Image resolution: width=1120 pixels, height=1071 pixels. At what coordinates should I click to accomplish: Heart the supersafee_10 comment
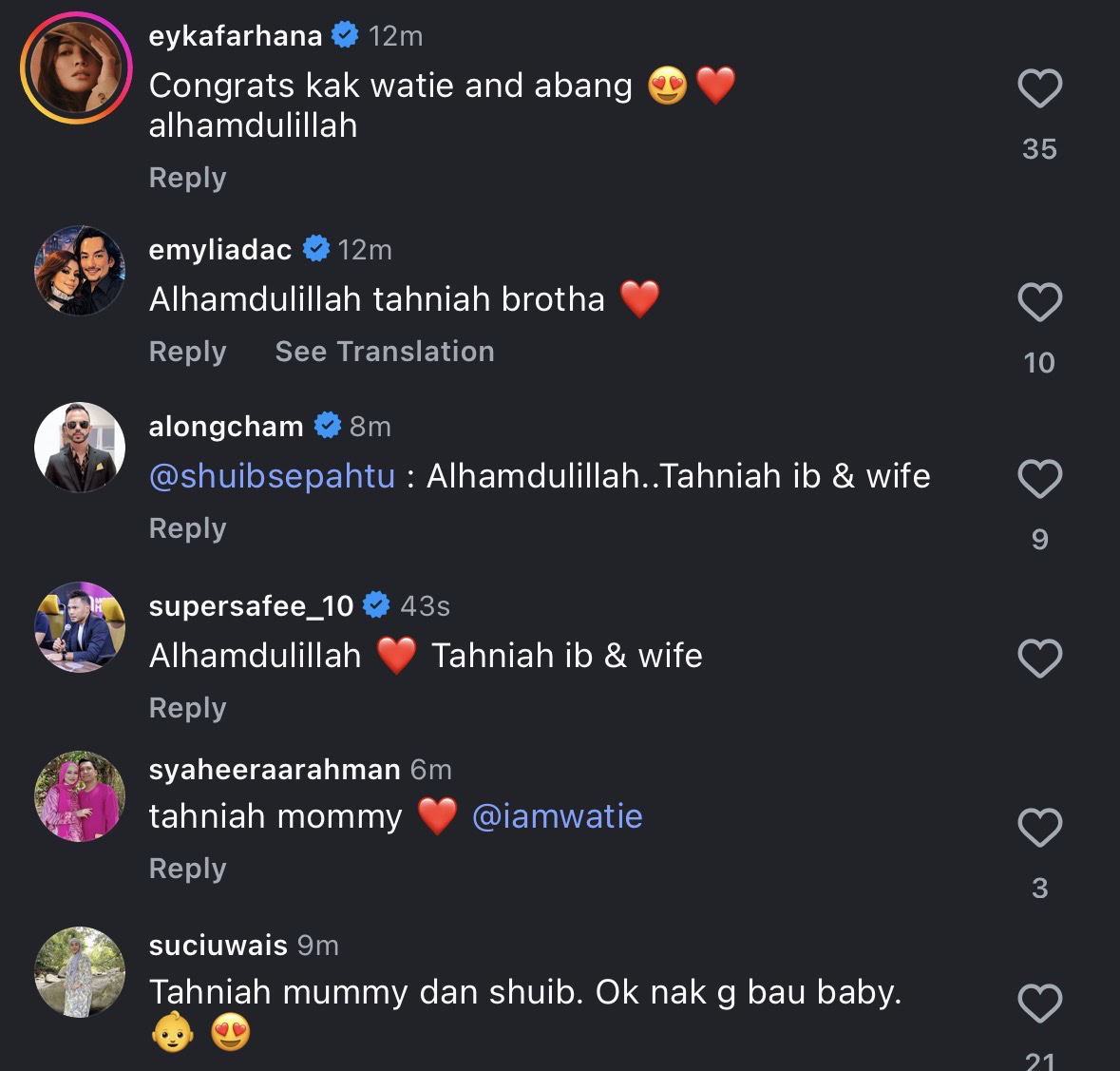[x=1039, y=658]
